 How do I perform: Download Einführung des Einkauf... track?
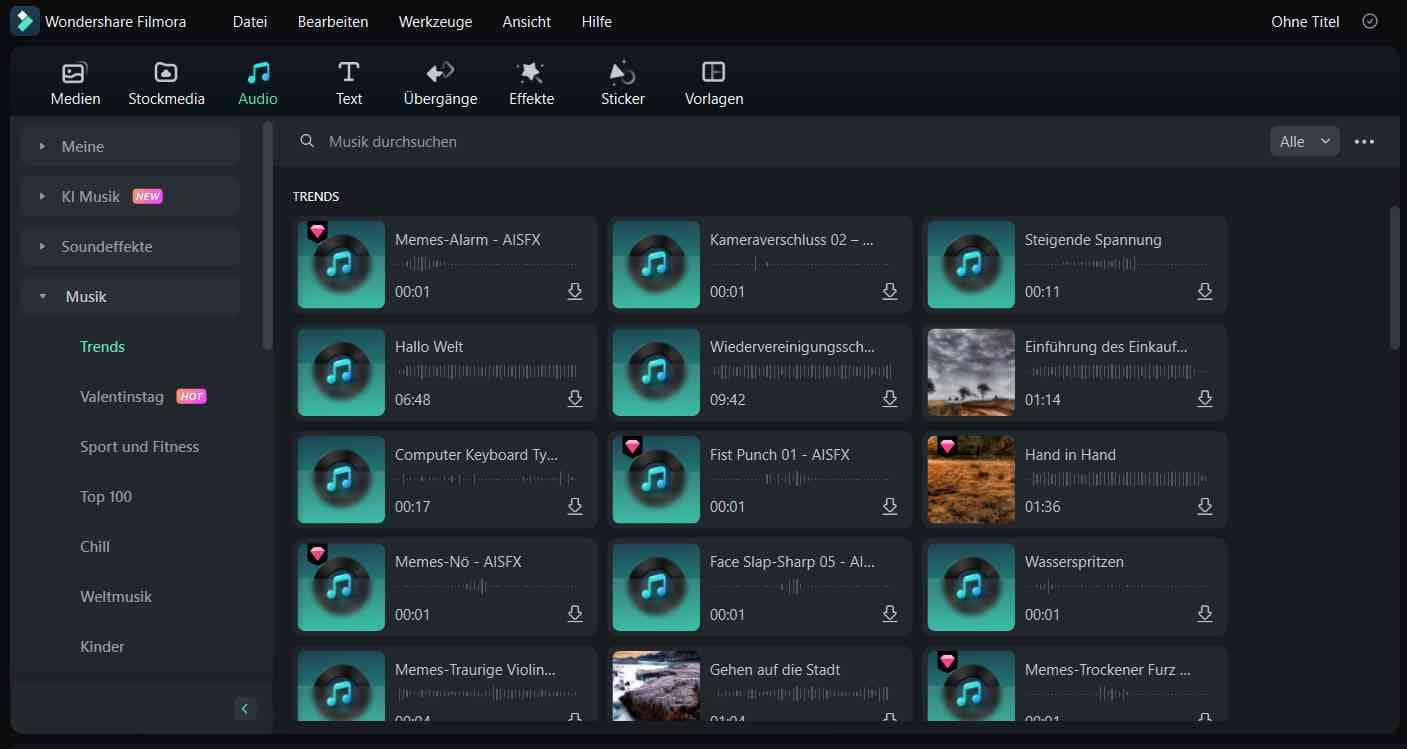tap(1205, 398)
